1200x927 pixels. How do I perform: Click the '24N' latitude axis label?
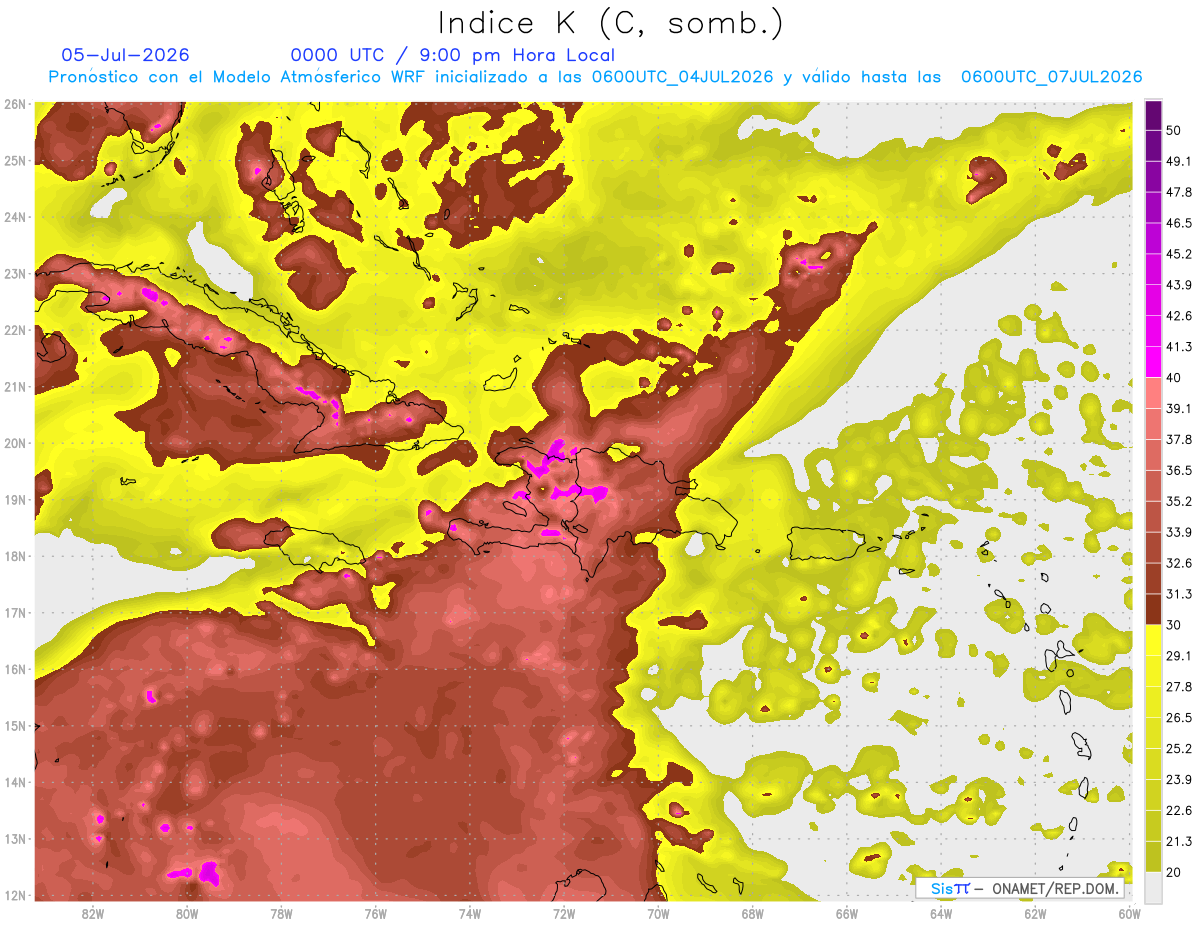pyautogui.click(x=14, y=217)
